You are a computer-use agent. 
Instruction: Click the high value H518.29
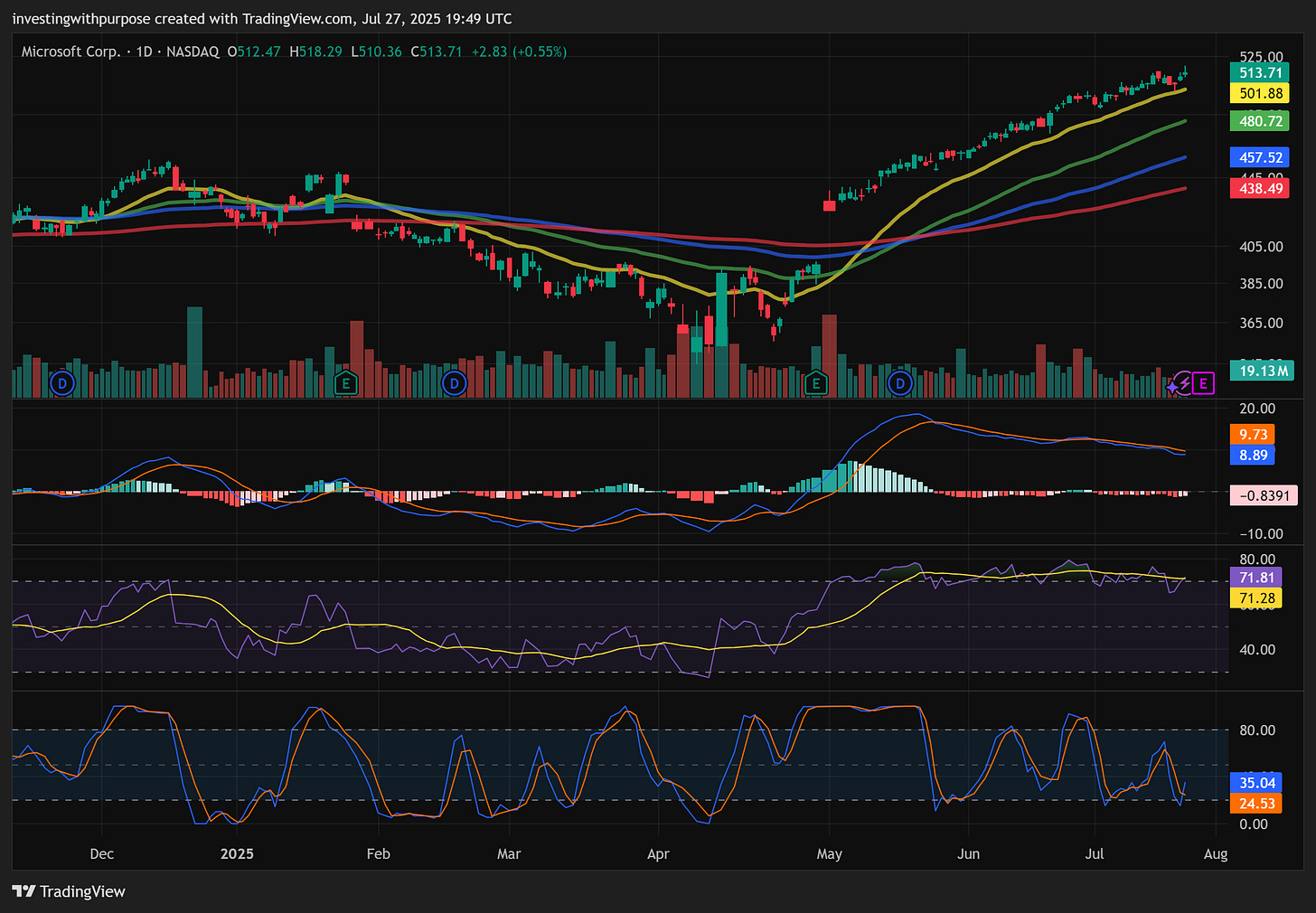point(315,52)
